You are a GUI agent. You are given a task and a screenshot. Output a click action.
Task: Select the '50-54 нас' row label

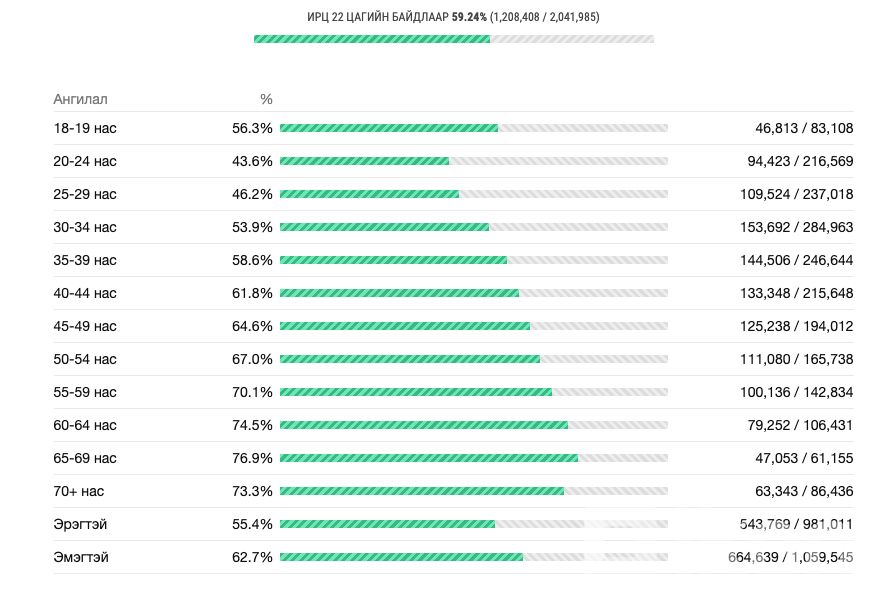(85, 359)
